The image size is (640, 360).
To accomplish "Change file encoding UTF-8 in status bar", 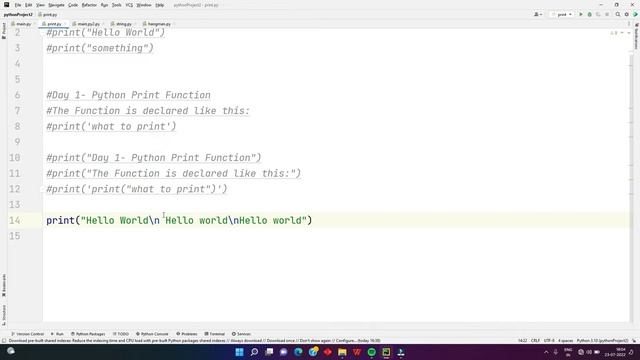I will coord(549,340).
